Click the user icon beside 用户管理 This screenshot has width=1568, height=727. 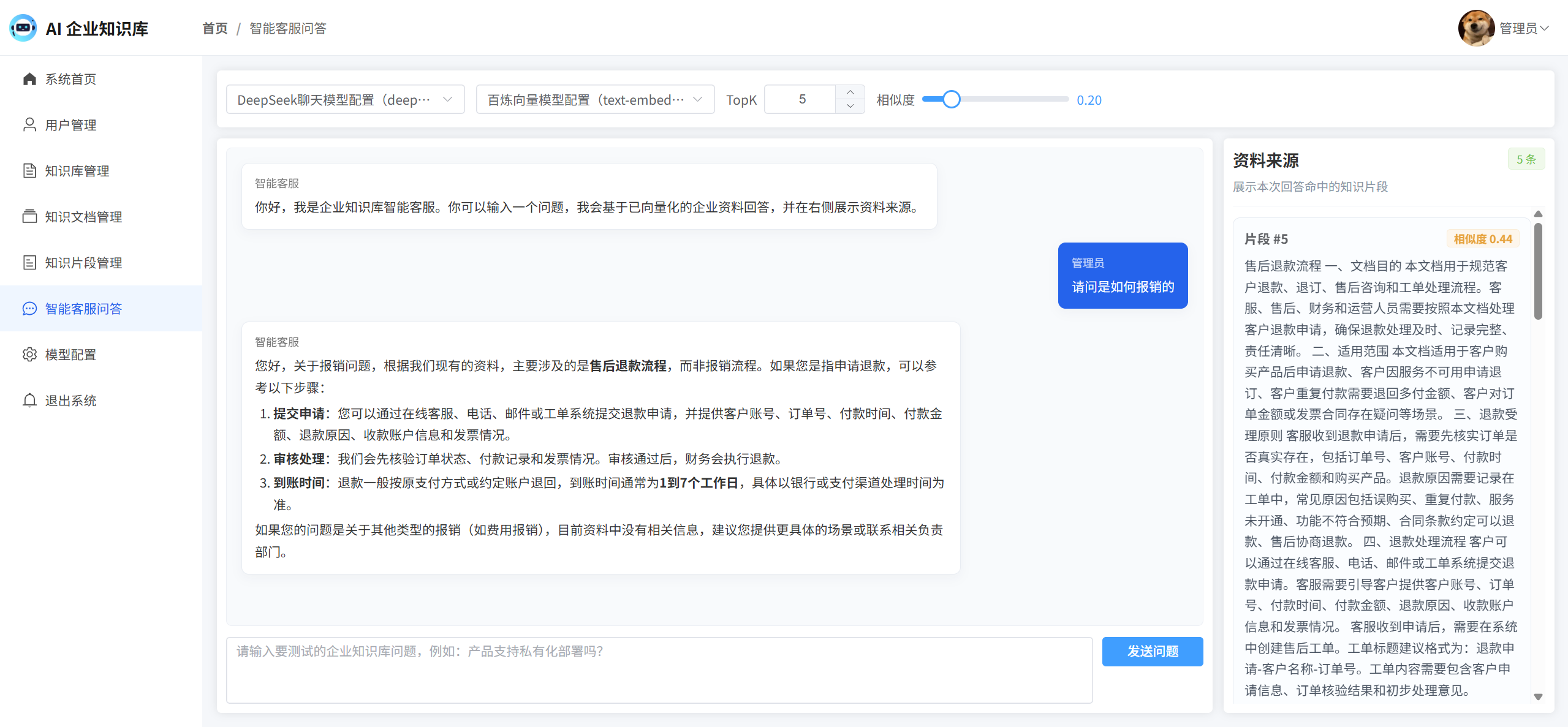point(29,125)
